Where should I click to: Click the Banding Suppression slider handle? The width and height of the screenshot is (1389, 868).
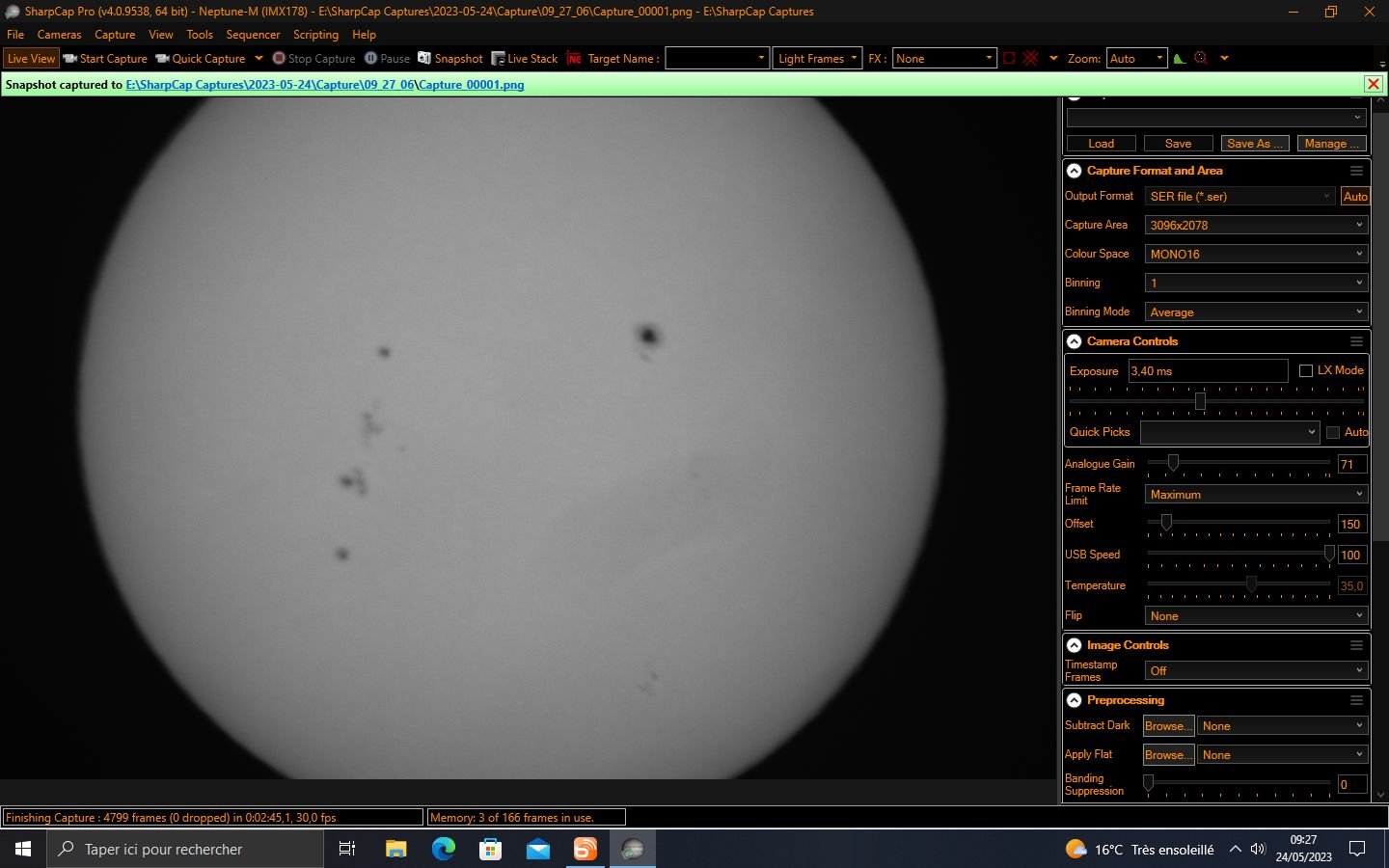(1148, 783)
